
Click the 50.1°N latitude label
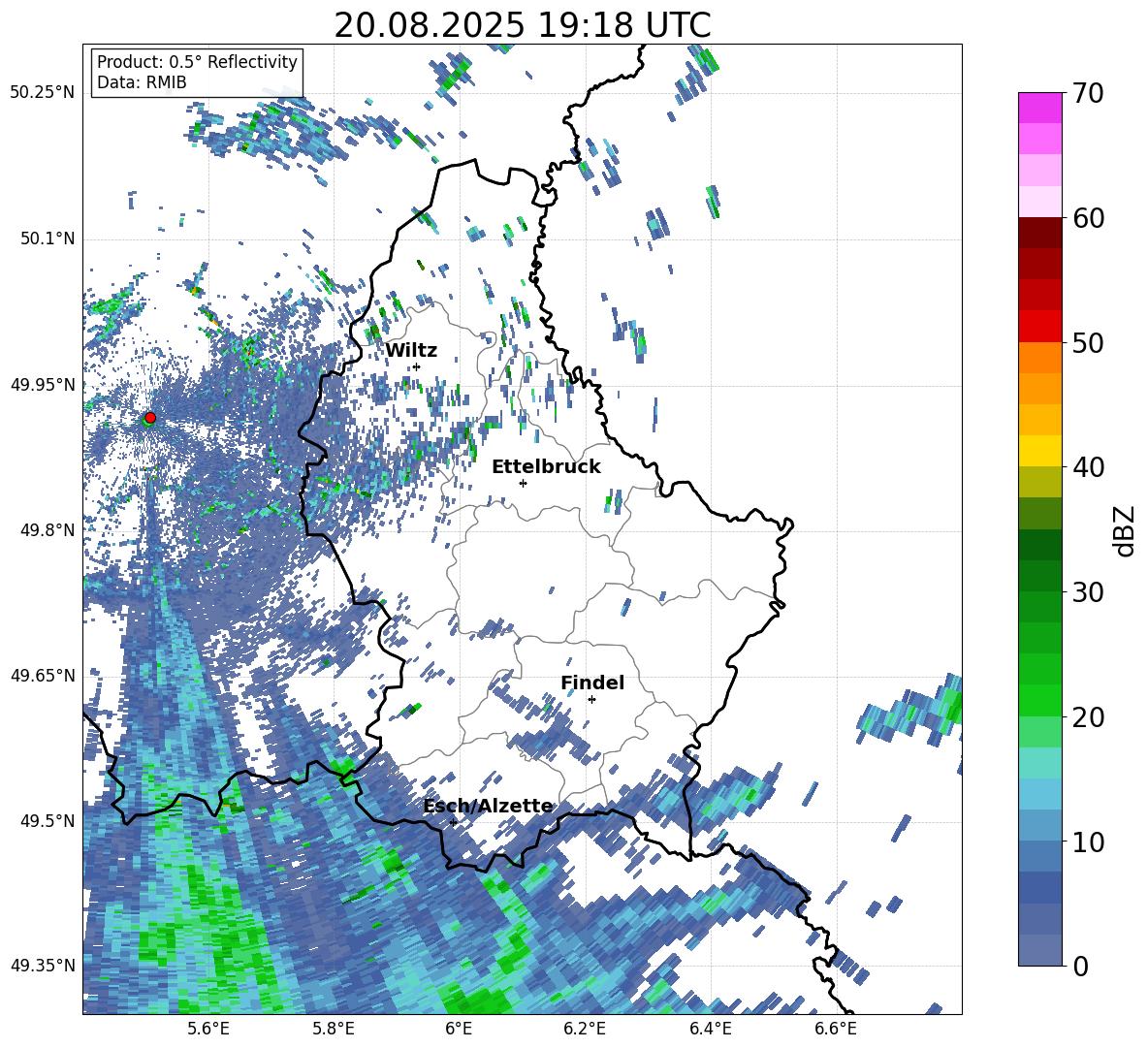coord(47,238)
